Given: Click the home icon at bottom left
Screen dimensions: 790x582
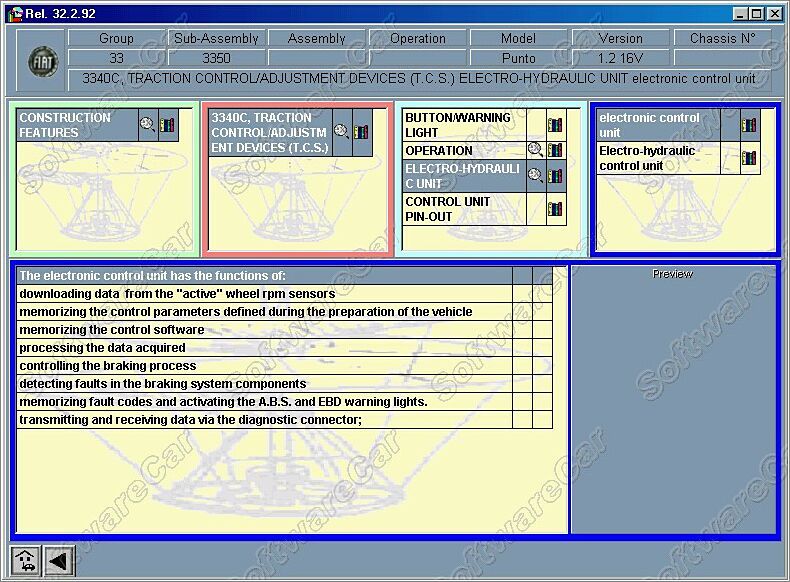Looking at the screenshot, I should [25, 561].
